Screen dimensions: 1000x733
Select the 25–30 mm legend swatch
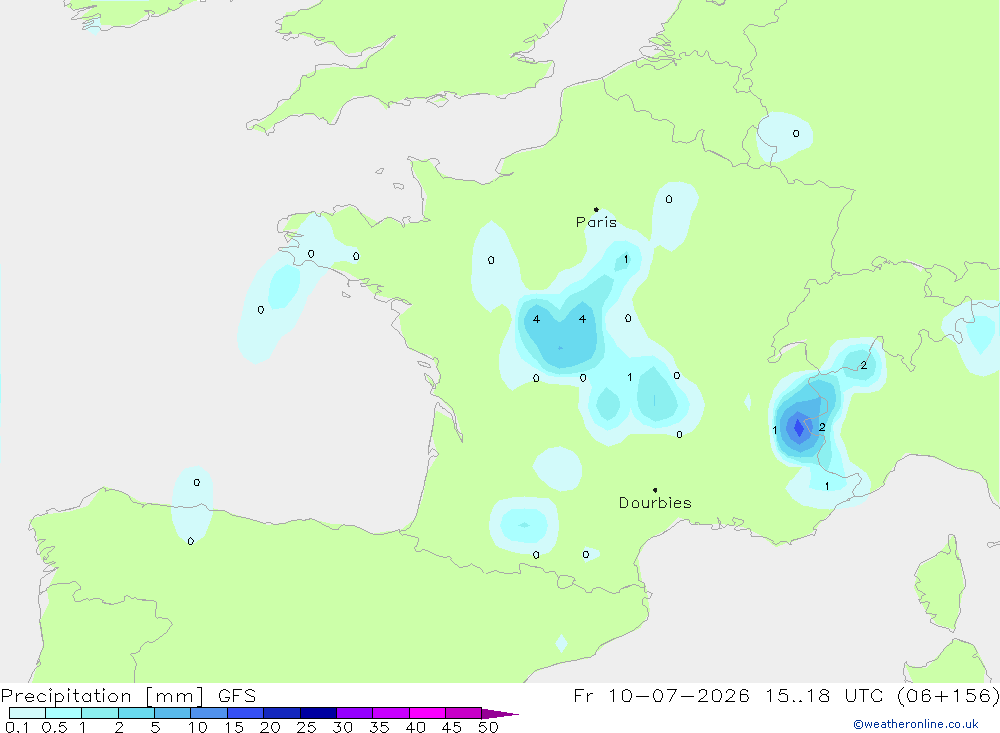pos(318,713)
